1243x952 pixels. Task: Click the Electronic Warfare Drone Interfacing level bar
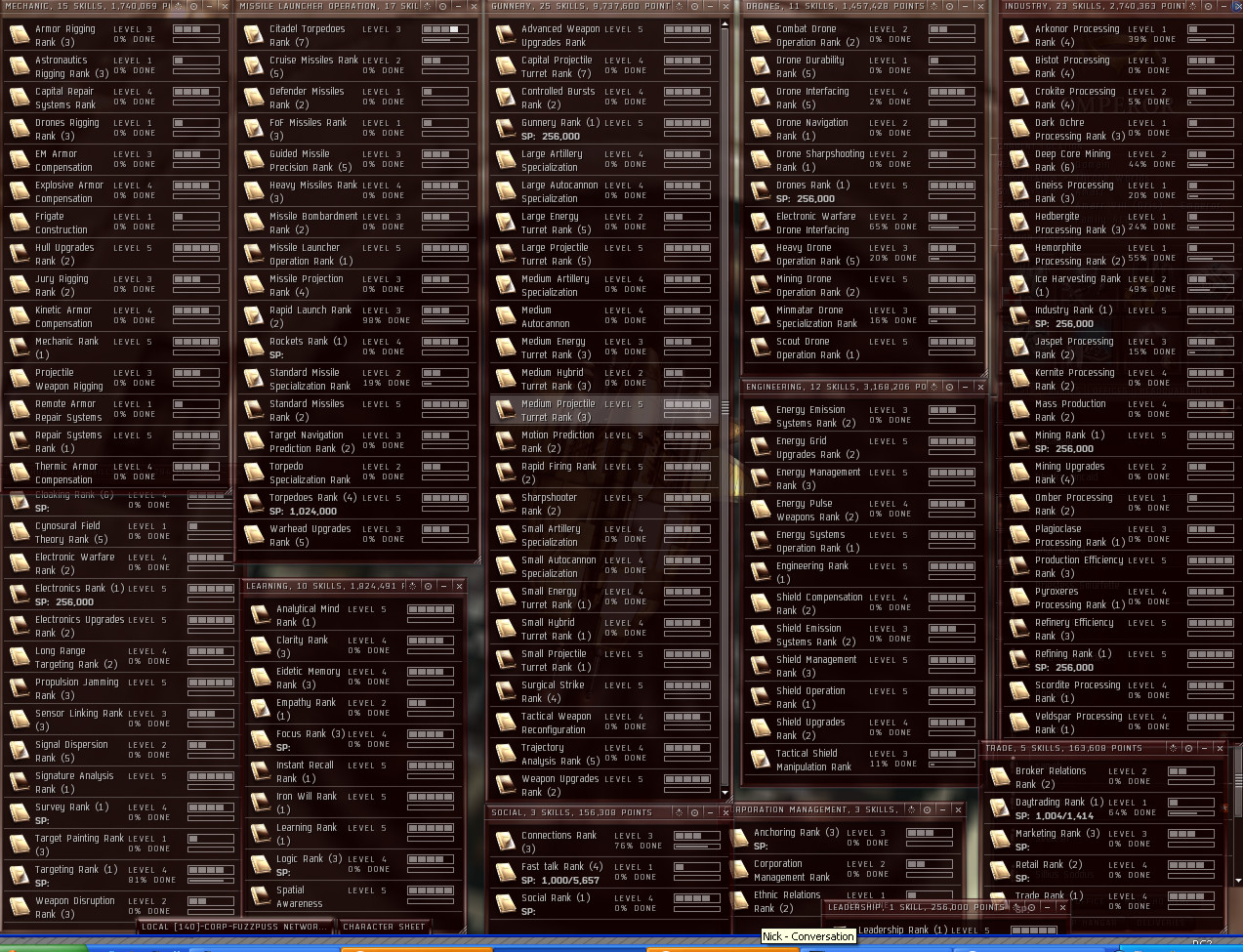(x=951, y=217)
